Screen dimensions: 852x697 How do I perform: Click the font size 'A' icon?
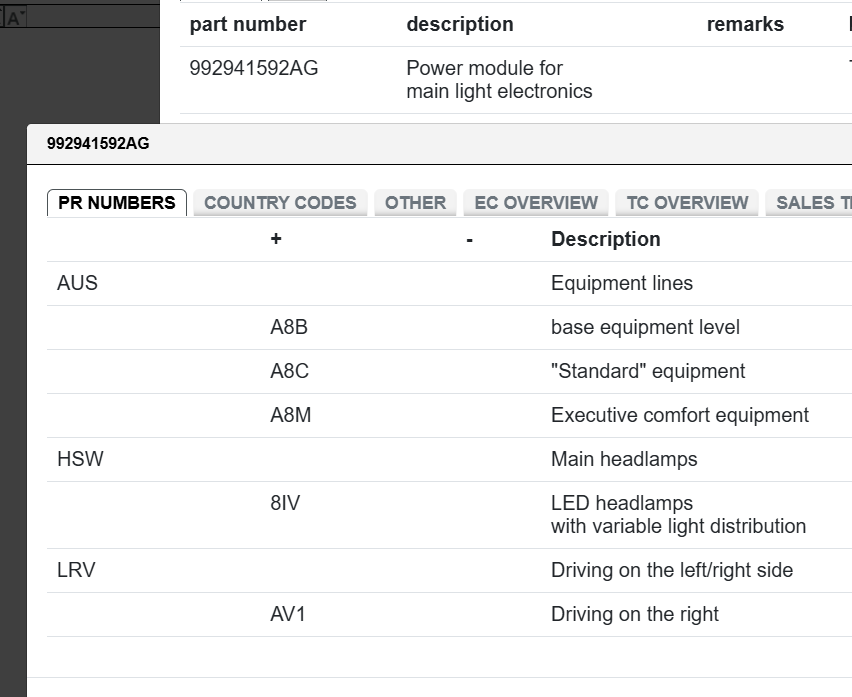point(16,17)
